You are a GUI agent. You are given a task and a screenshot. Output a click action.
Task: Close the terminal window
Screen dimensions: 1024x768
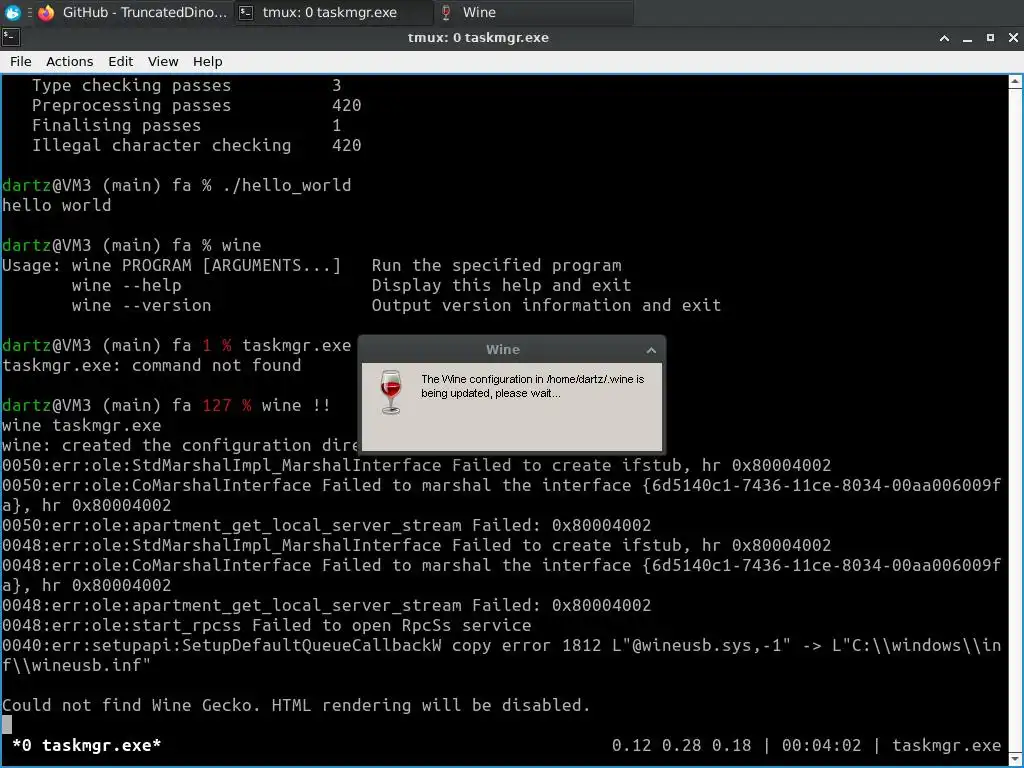click(1013, 38)
